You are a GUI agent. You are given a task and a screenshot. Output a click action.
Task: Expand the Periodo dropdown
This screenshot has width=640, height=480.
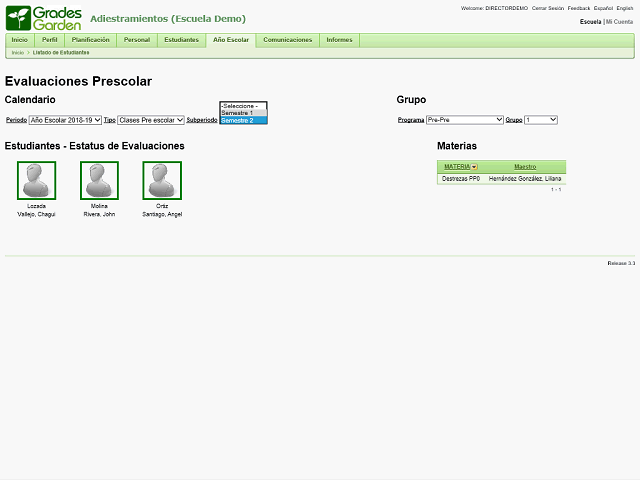point(65,120)
